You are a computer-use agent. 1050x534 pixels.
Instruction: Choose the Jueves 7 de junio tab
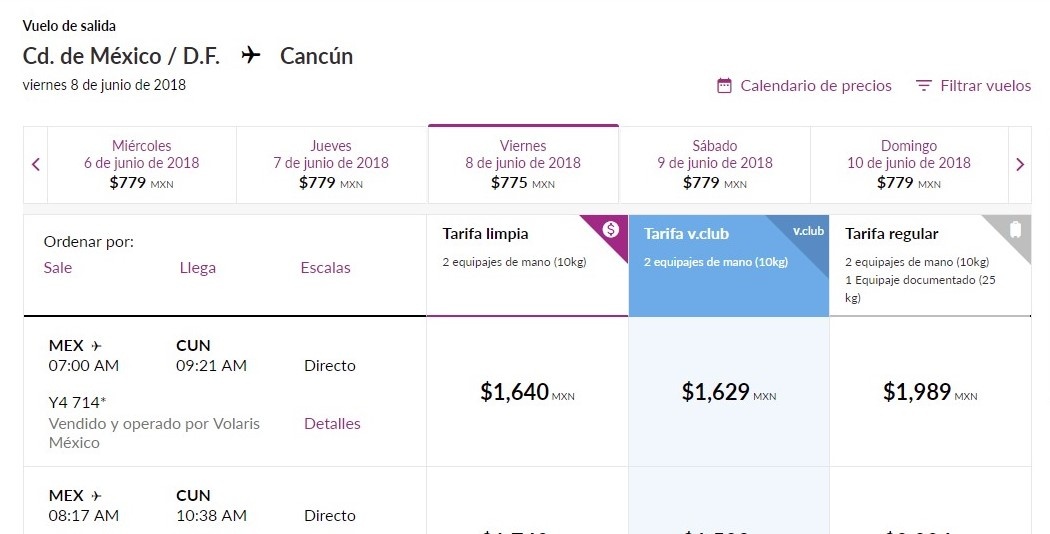pyautogui.click(x=331, y=165)
